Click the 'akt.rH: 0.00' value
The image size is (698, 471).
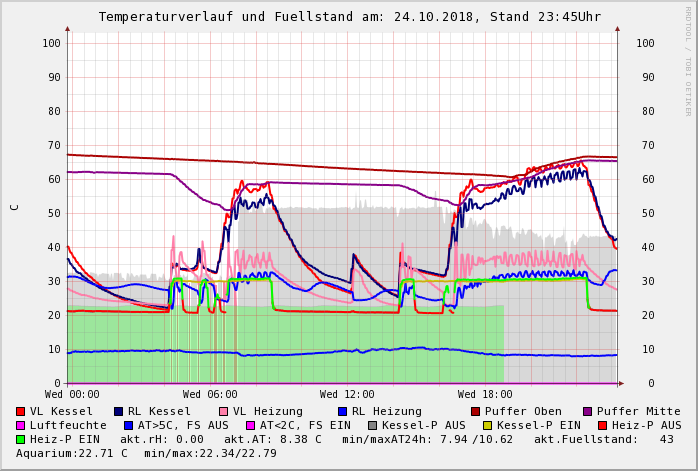[x=162, y=439]
